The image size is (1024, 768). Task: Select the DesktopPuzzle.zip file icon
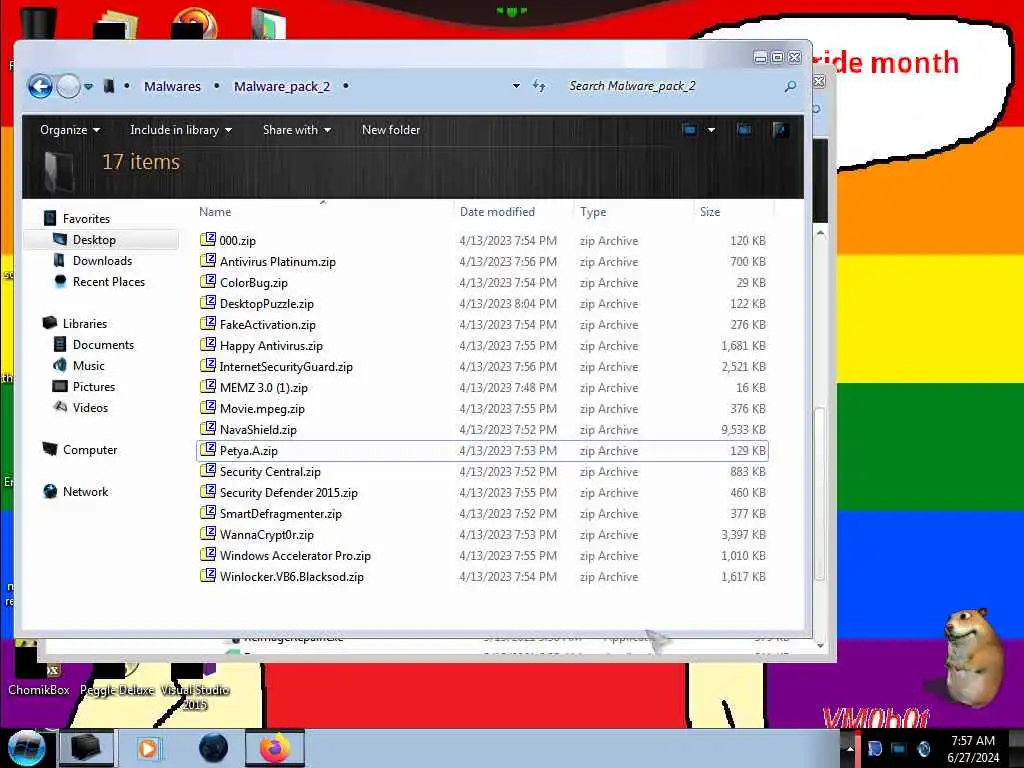point(208,302)
